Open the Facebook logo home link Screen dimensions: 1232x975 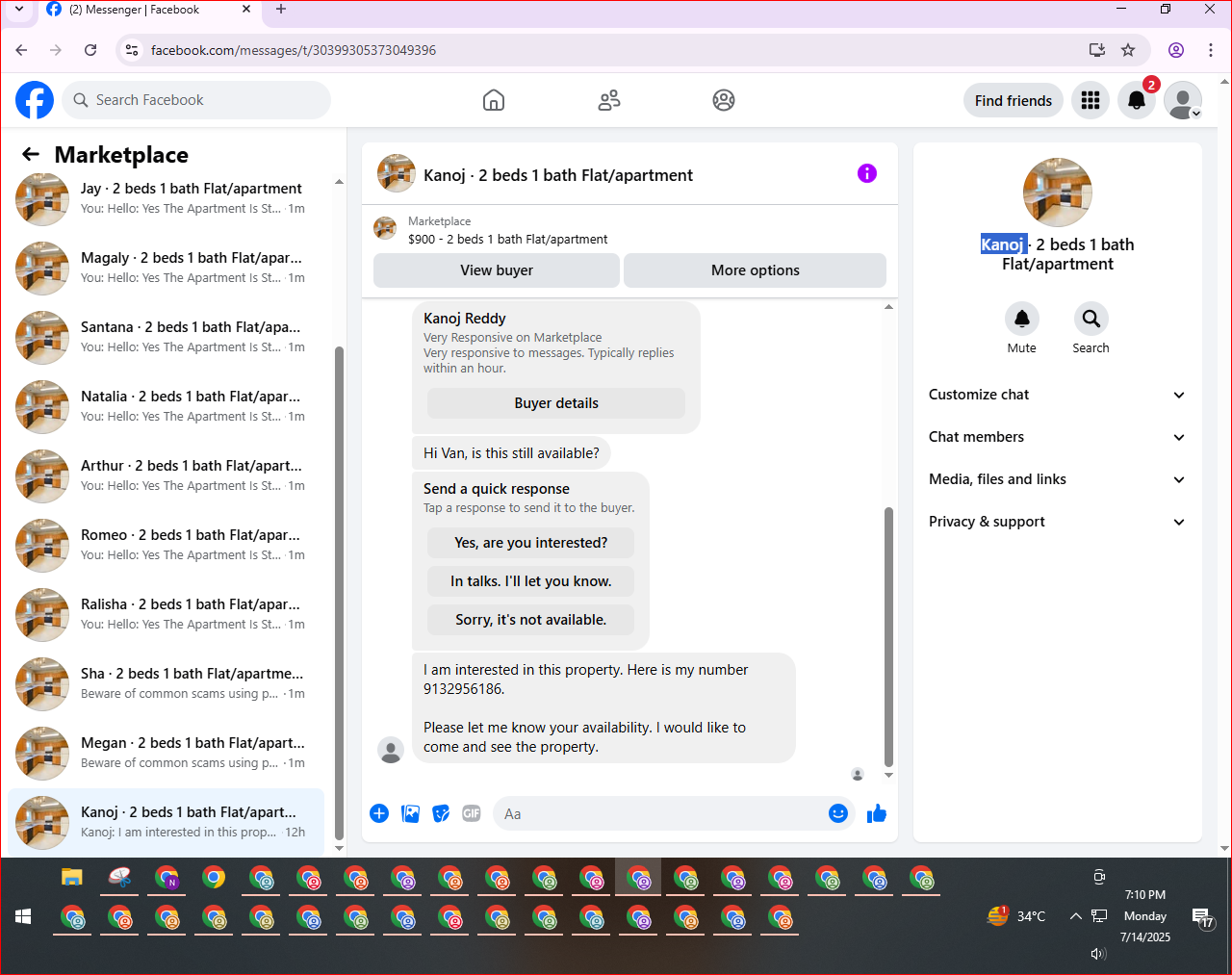(35, 100)
